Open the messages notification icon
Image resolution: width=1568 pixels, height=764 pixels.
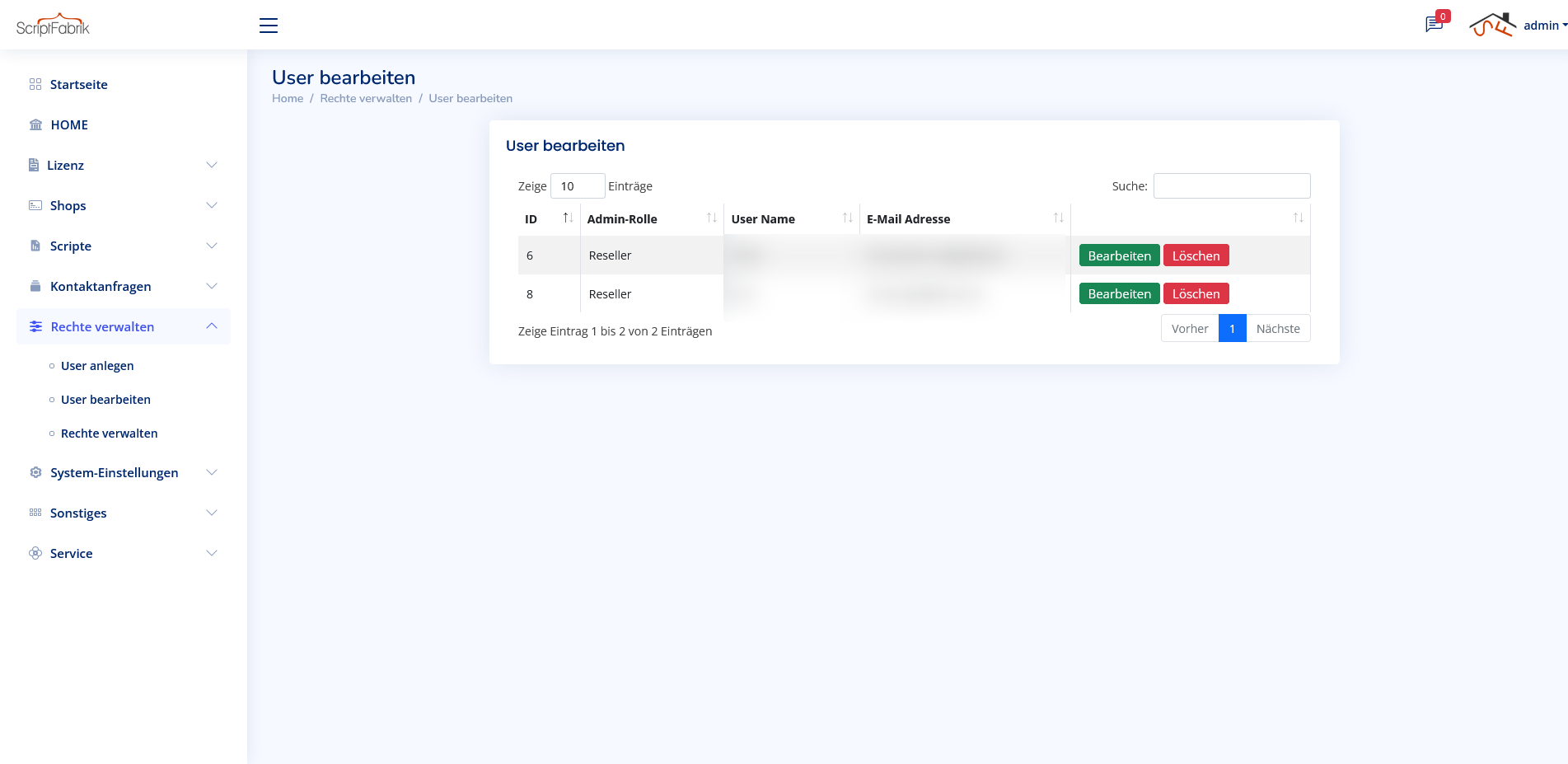tap(1434, 25)
